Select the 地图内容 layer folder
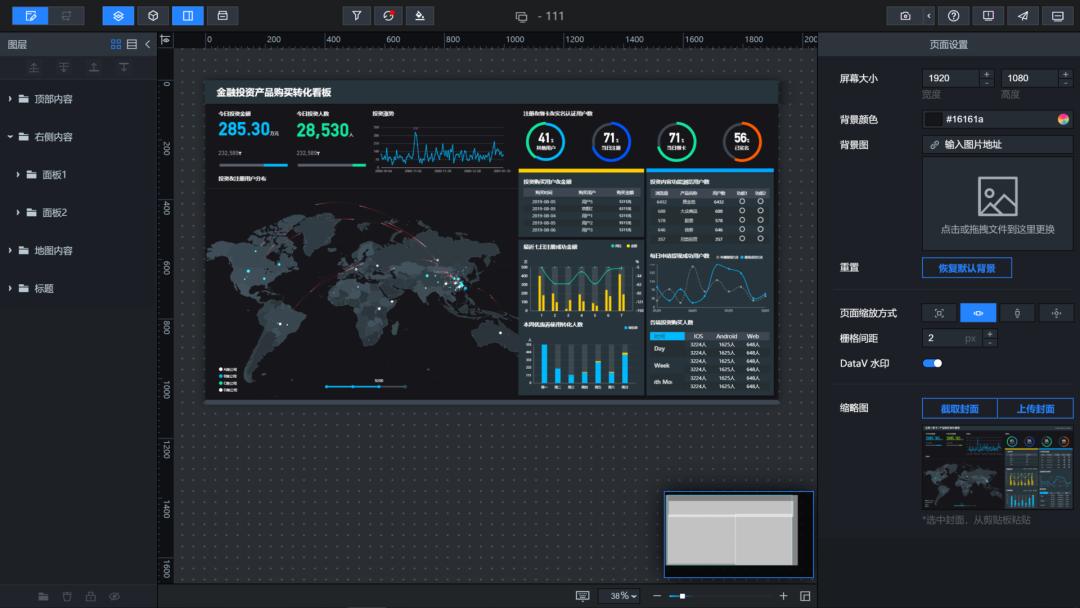 click(x=53, y=251)
